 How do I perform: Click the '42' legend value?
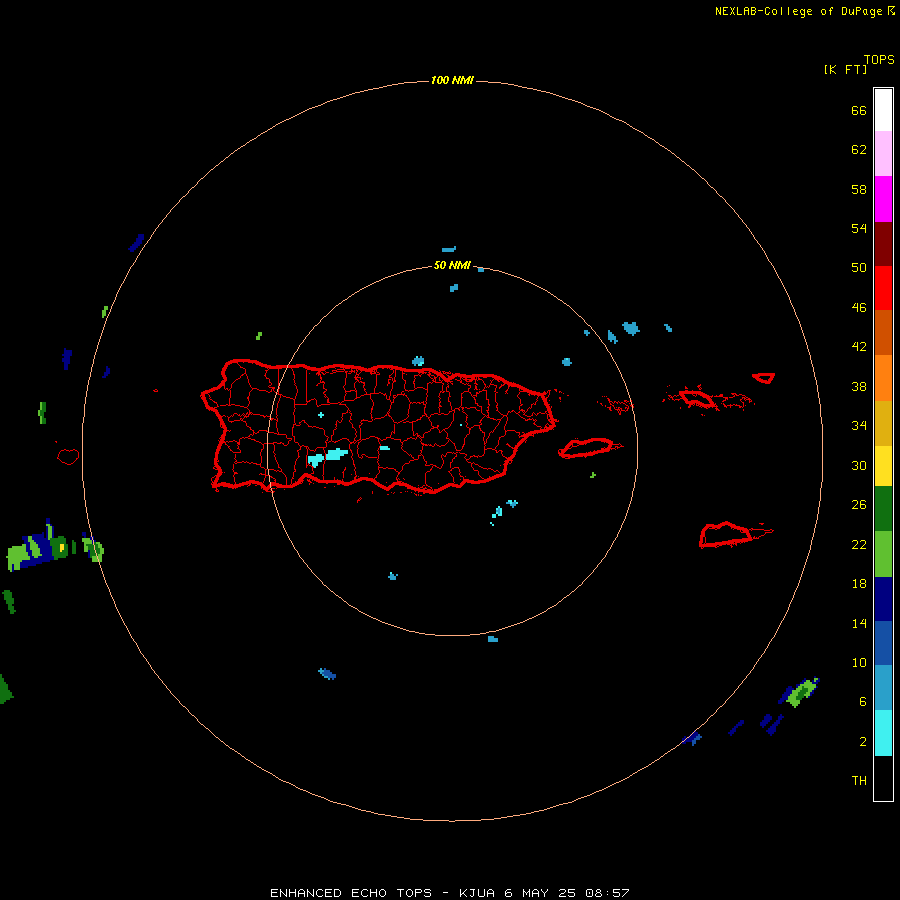tap(859, 347)
